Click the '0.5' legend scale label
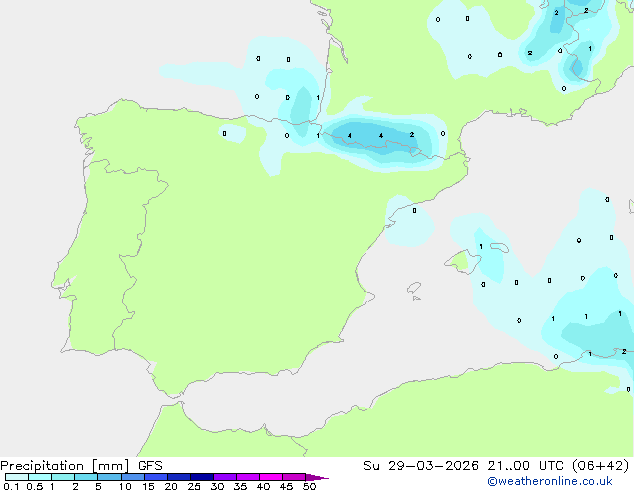The image size is (634, 490). 35,486
